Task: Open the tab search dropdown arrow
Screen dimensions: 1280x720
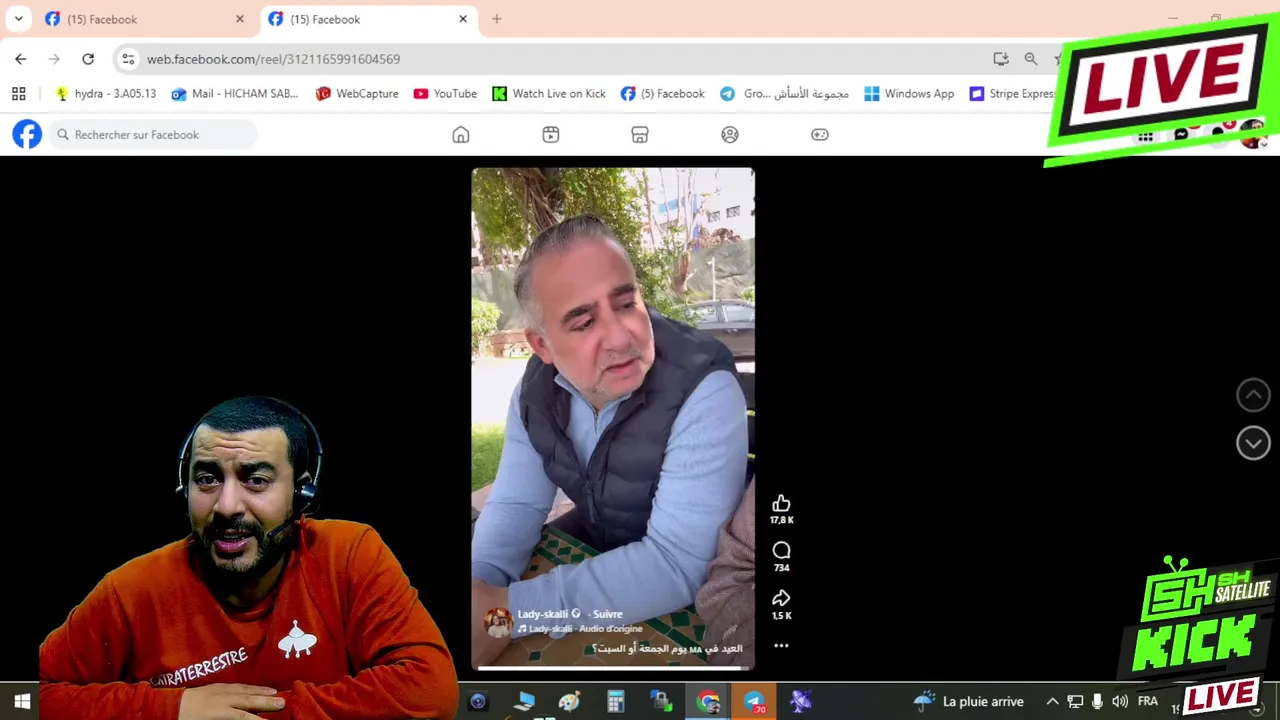Action: pos(18,19)
